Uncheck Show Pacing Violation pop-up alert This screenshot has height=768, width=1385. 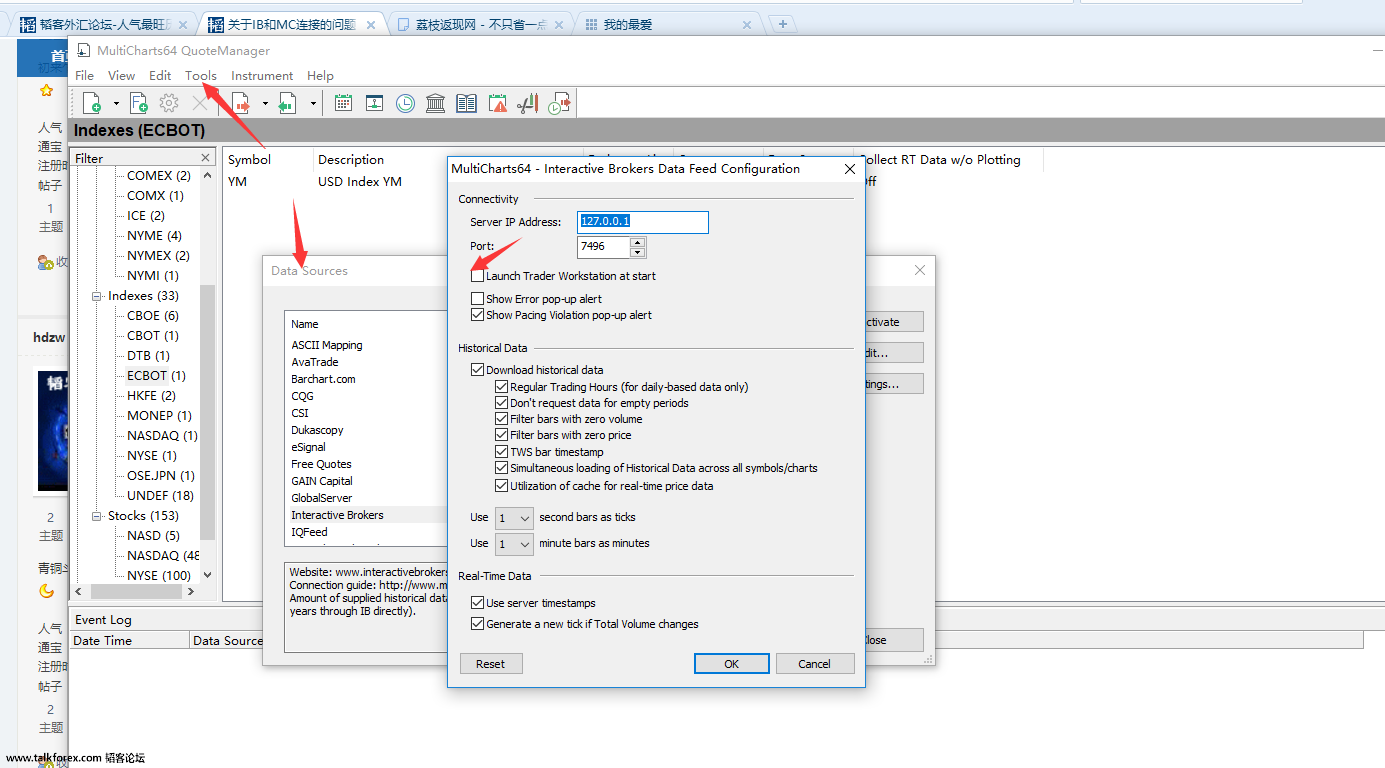tap(478, 315)
